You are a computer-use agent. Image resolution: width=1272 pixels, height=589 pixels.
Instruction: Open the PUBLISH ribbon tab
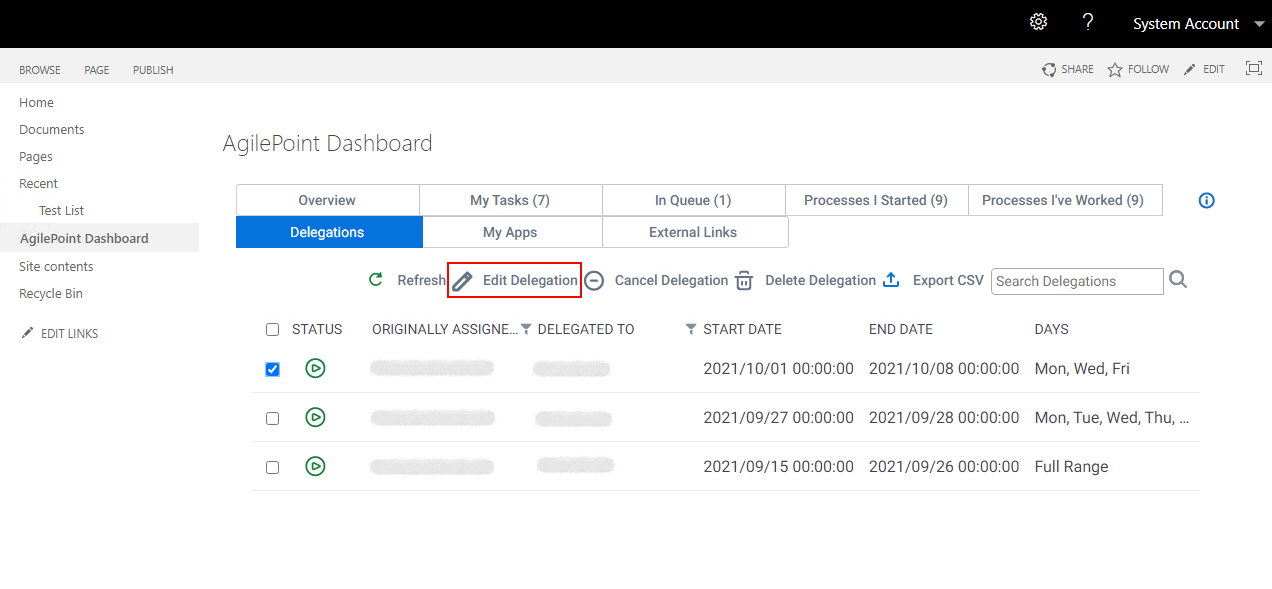pyautogui.click(x=153, y=70)
